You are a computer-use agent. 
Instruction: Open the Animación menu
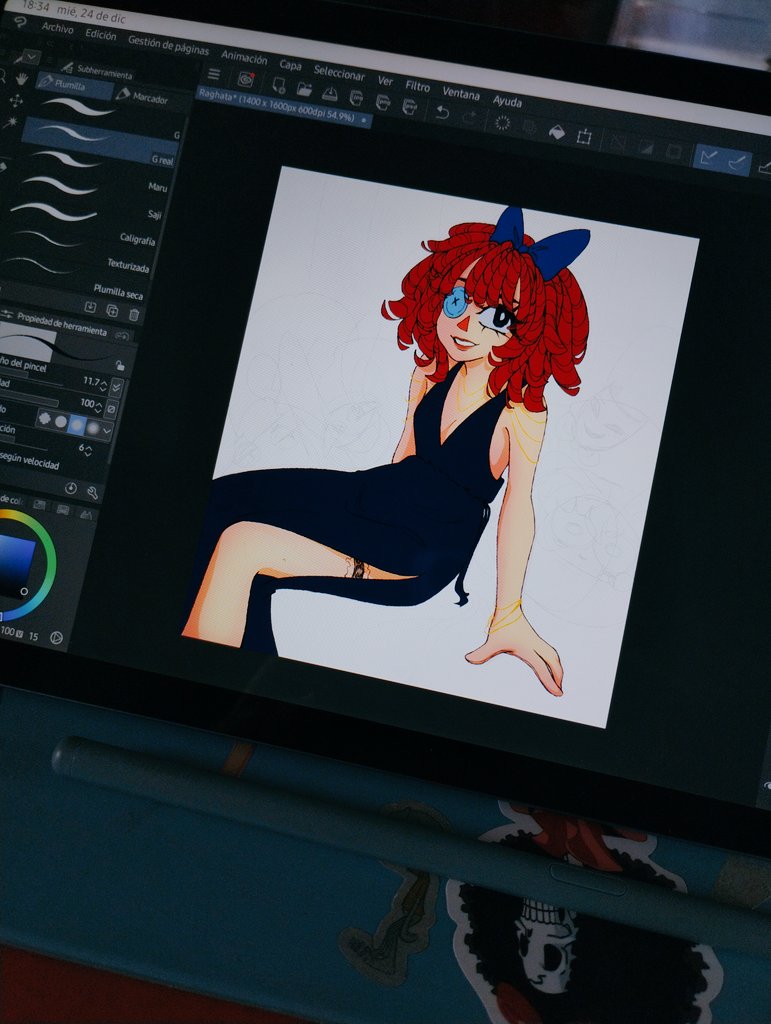click(x=244, y=57)
